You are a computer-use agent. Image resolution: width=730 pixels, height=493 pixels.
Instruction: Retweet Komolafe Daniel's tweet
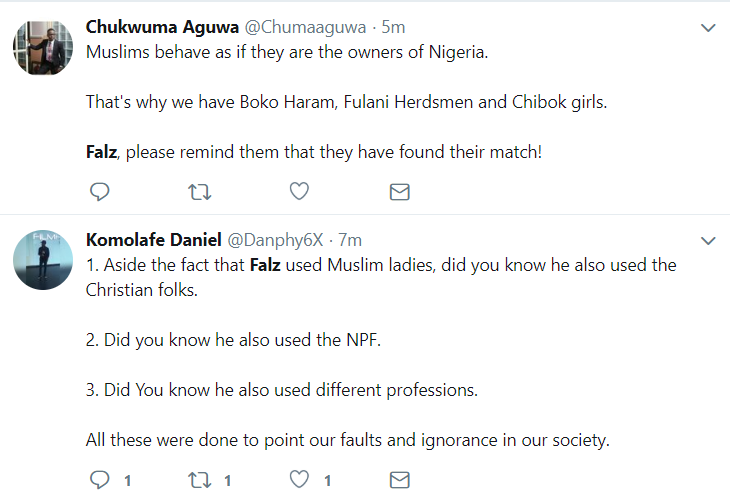coord(200,480)
